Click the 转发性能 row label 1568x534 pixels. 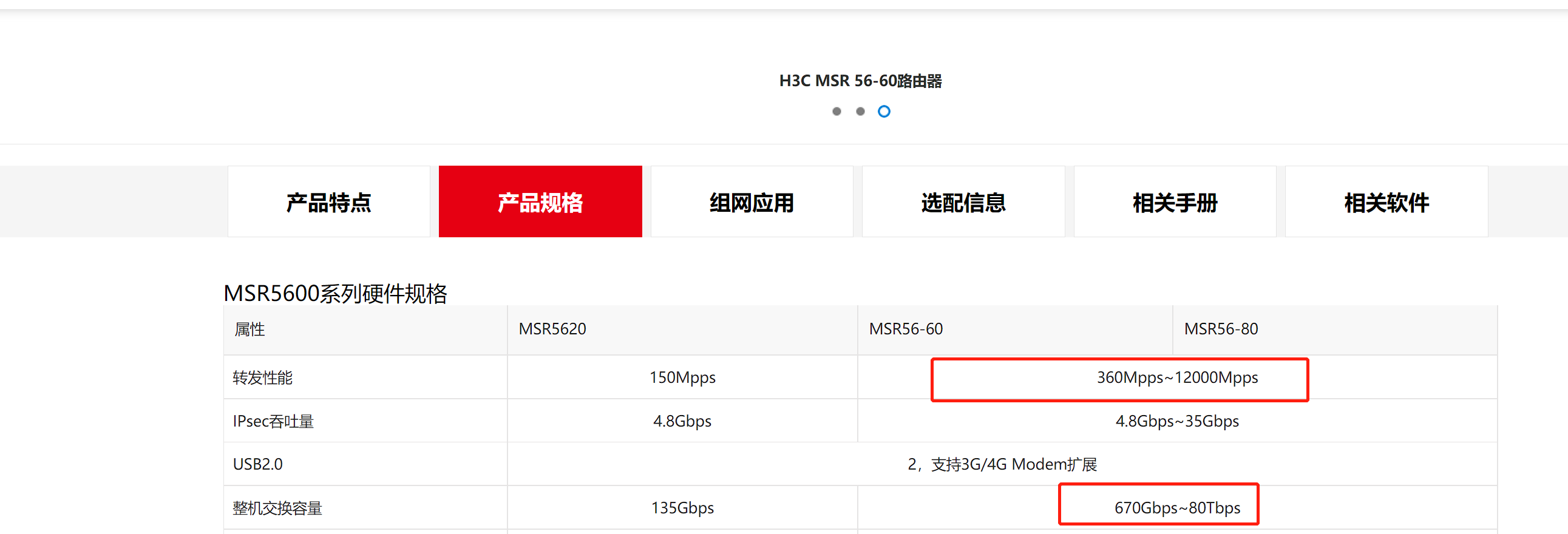pos(262,377)
